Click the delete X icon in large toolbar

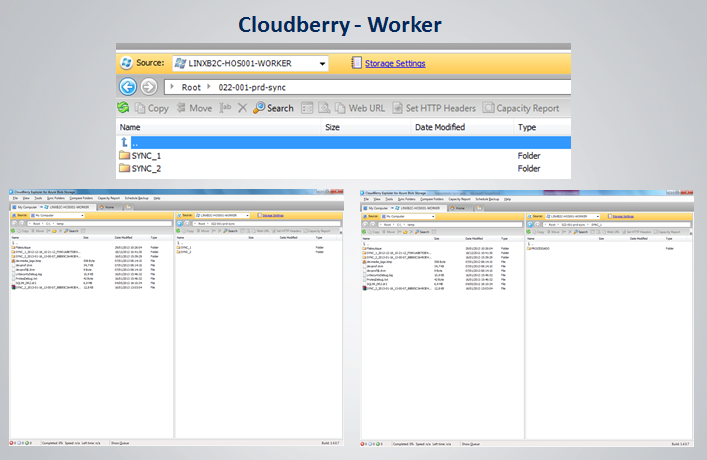[243, 108]
